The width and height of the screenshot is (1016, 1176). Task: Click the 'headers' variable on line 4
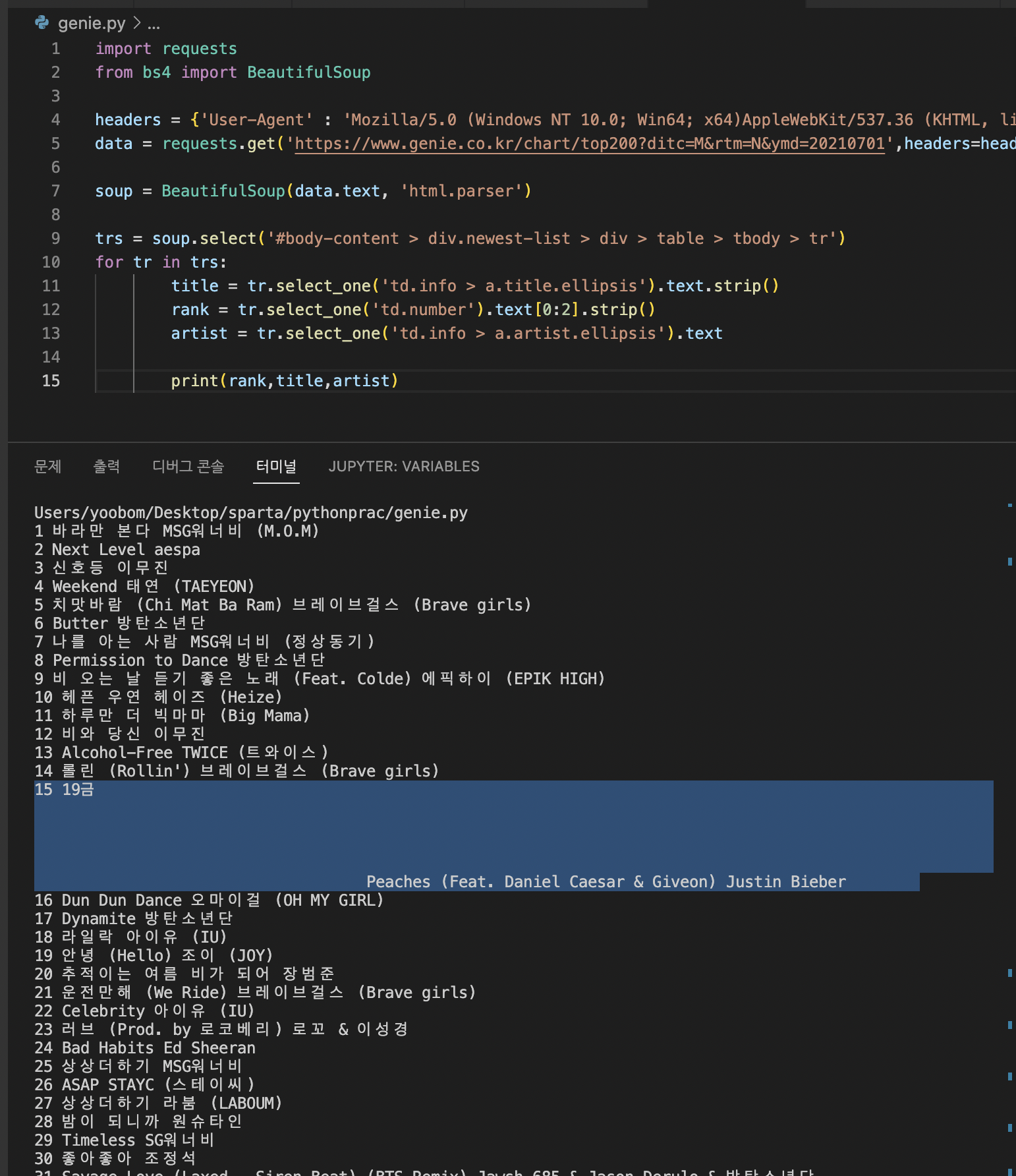click(x=128, y=120)
